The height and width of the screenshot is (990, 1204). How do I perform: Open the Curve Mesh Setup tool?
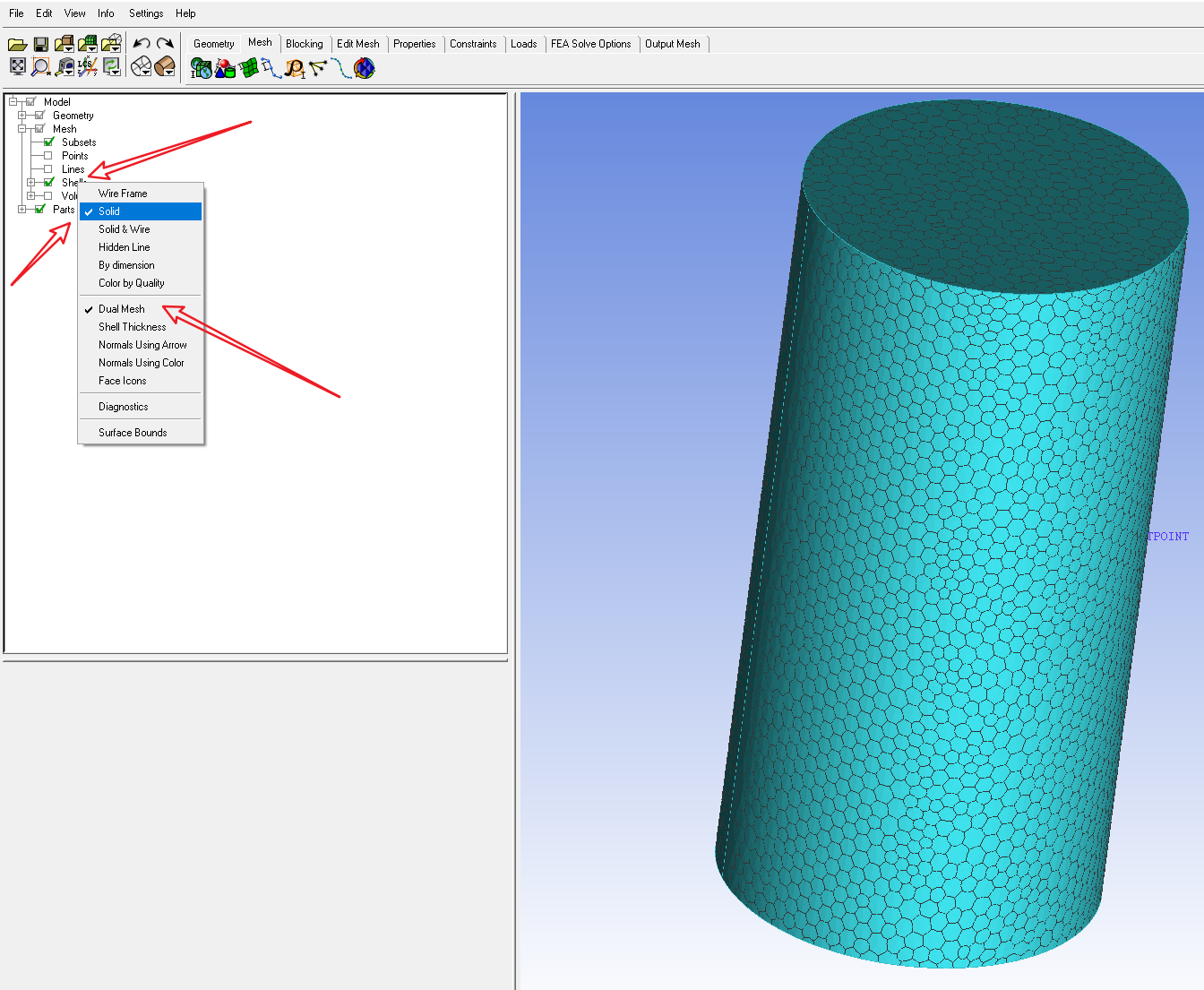[x=271, y=68]
